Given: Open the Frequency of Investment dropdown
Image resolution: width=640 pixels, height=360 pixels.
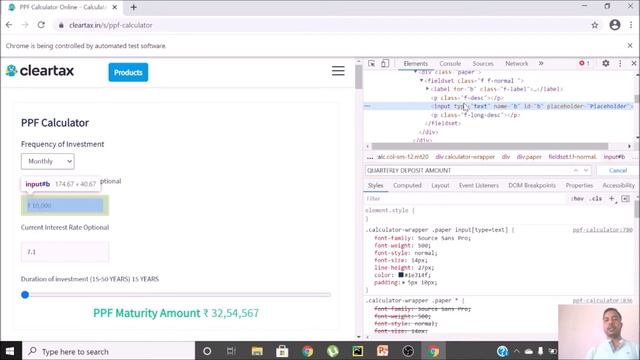Looking at the screenshot, I should click(48, 161).
